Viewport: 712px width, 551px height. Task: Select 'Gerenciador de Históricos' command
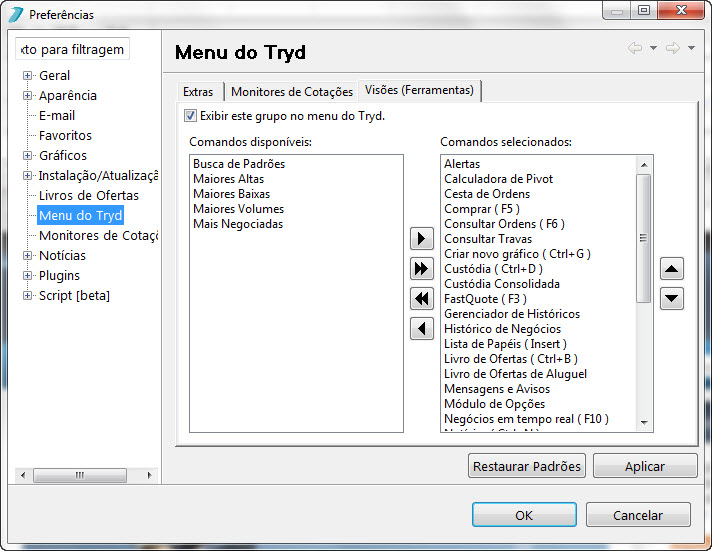pyautogui.click(x=512, y=313)
